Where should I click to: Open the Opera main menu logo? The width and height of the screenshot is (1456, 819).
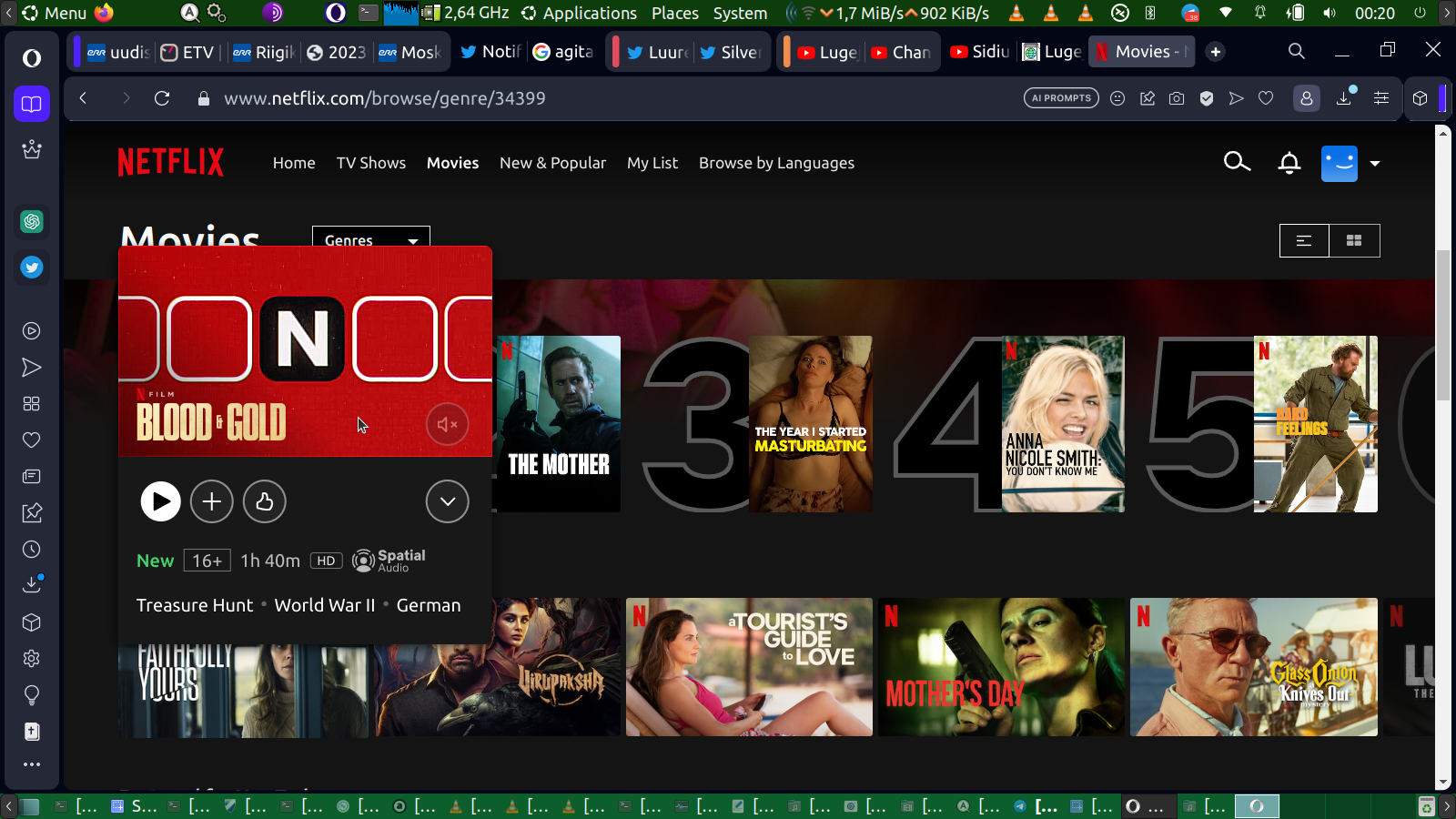pyautogui.click(x=32, y=58)
